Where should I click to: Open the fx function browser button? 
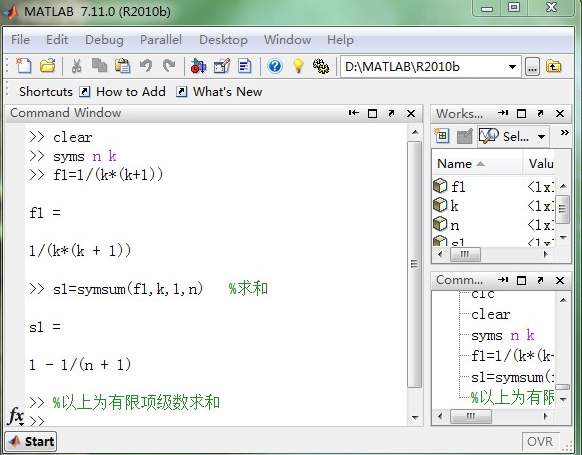(16, 415)
